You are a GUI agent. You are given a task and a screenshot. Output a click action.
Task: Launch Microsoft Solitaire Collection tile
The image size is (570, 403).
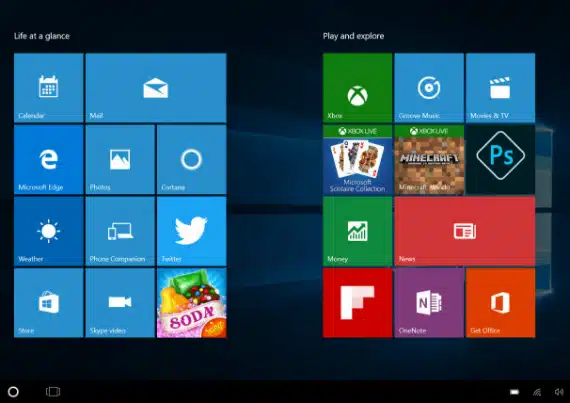pos(357,159)
